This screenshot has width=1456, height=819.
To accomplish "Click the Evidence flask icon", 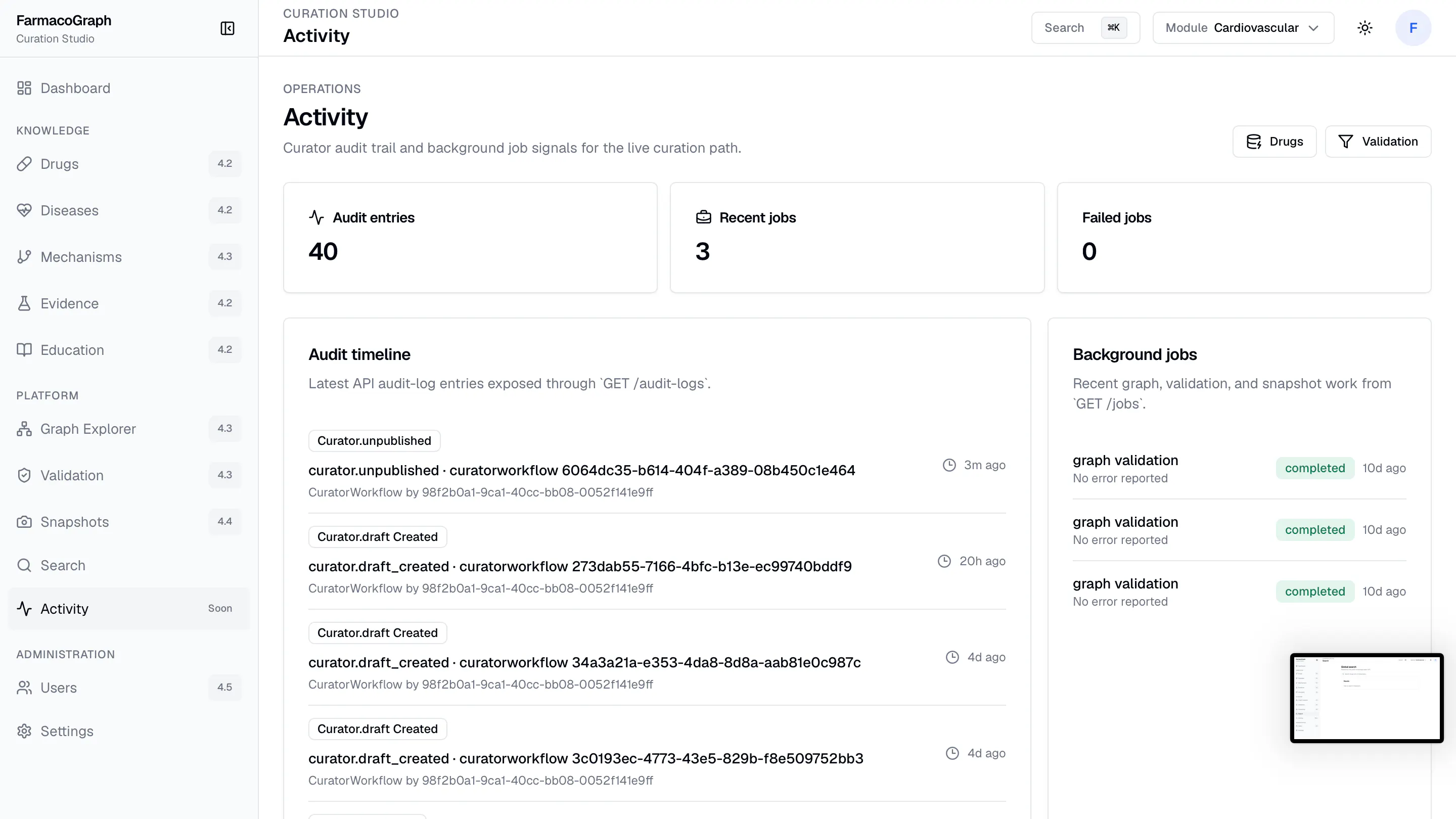I will tap(24, 303).
